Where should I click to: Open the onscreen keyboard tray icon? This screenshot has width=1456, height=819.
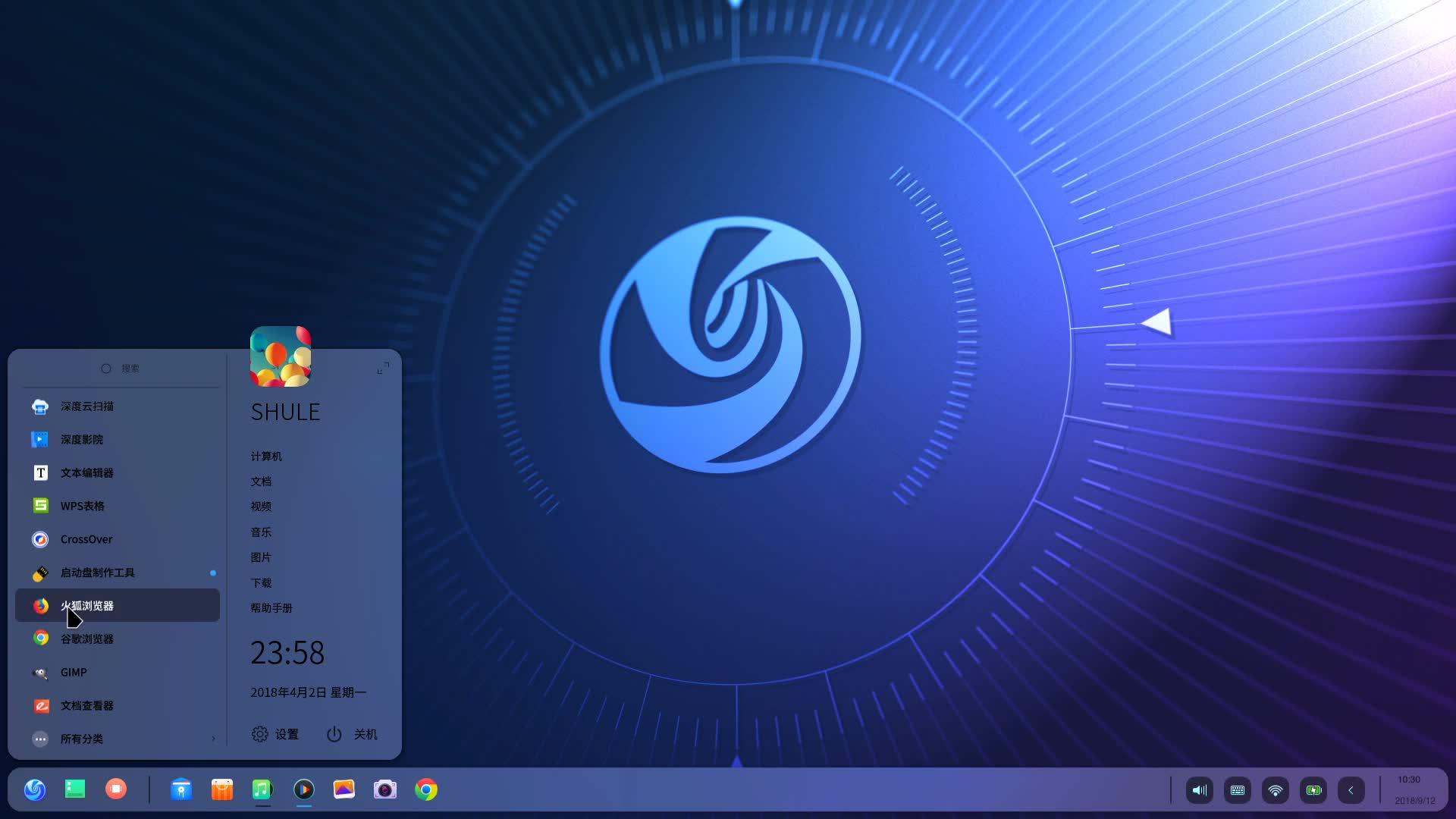[x=1238, y=790]
